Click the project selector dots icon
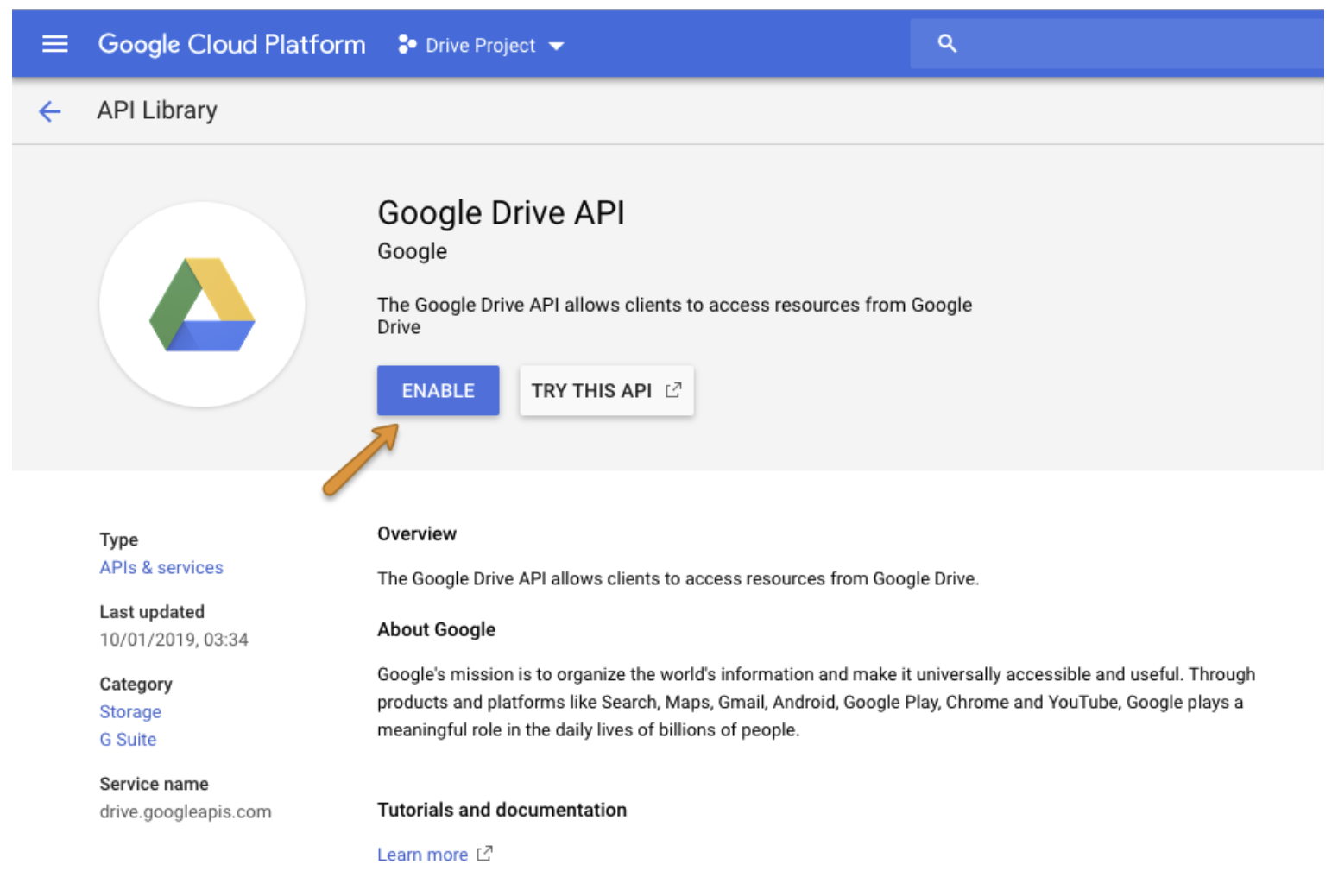Image resolution: width=1338 pixels, height=896 pixels. pyautogui.click(x=407, y=44)
